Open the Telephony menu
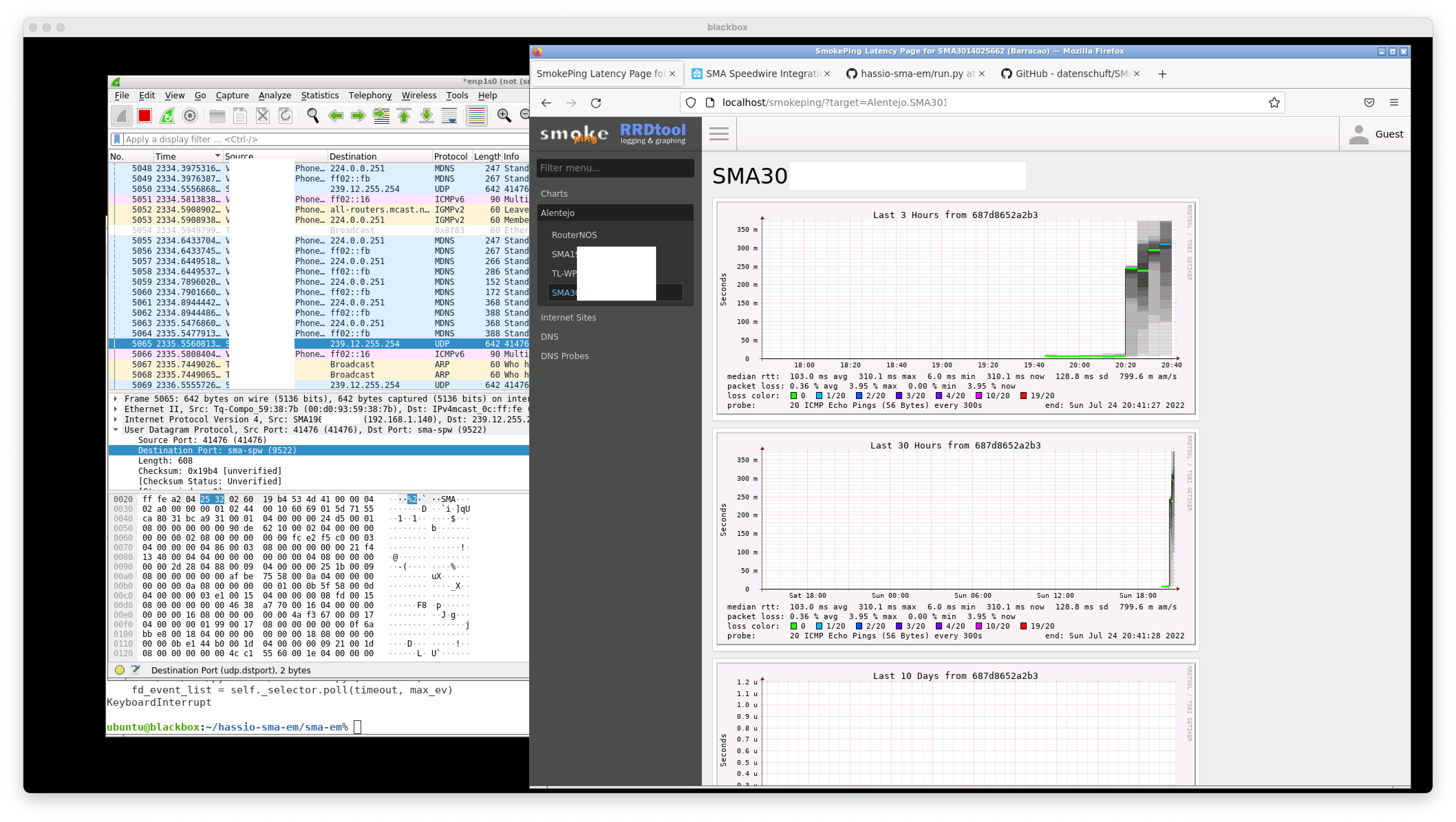The width and height of the screenshot is (1456, 822). tap(370, 96)
